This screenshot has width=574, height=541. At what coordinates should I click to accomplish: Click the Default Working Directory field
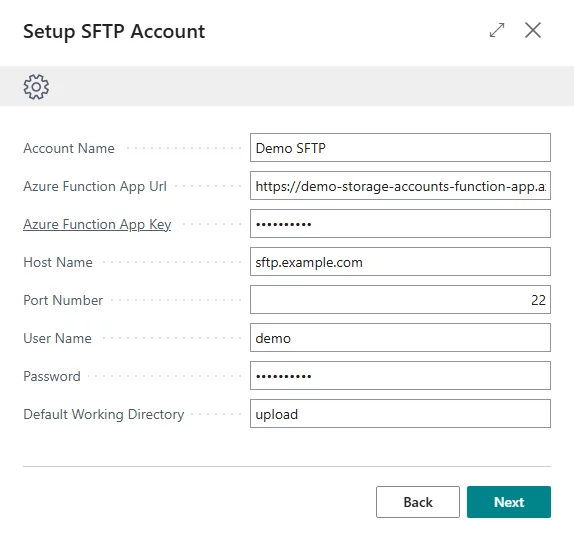(x=400, y=414)
